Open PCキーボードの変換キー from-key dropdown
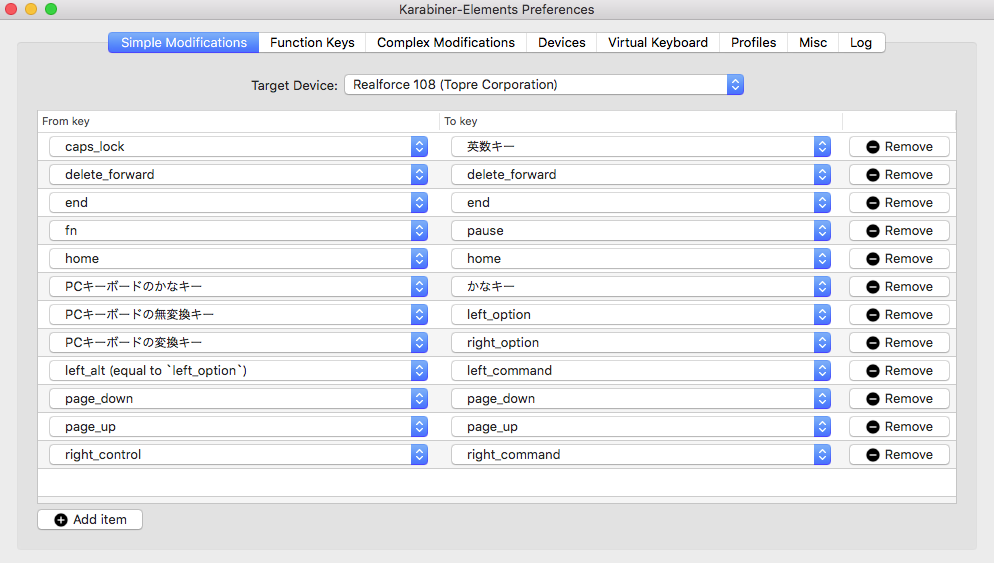This screenshot has width=994, height=563. [238, 342]
